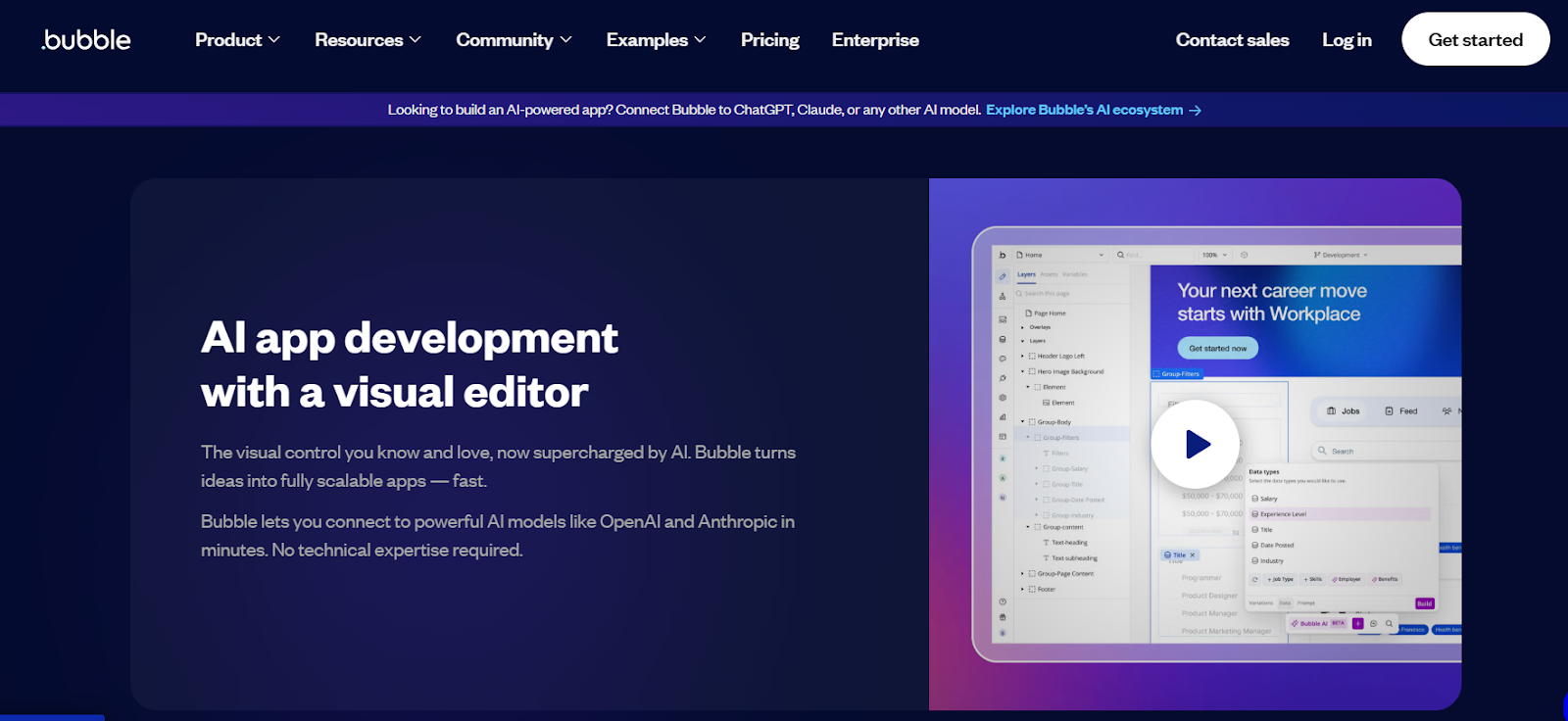Click the '+ Job Type' chip
The image size is (1568, 721).
(1280, 579)
